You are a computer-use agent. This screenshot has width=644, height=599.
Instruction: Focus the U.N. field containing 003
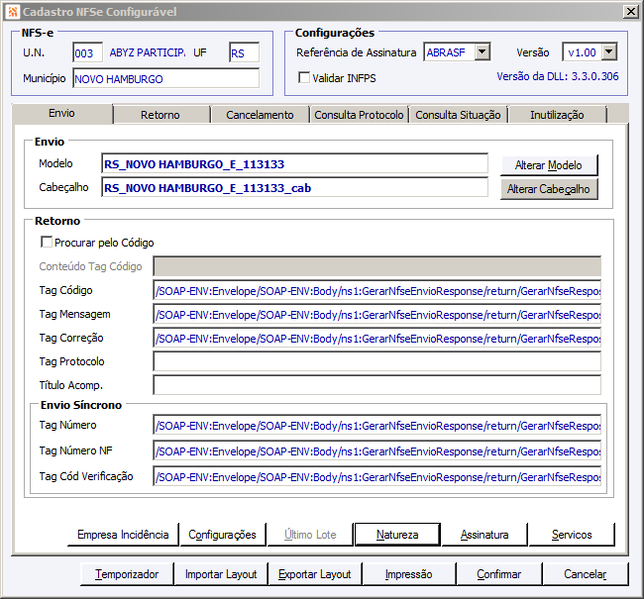pos(87,53)
